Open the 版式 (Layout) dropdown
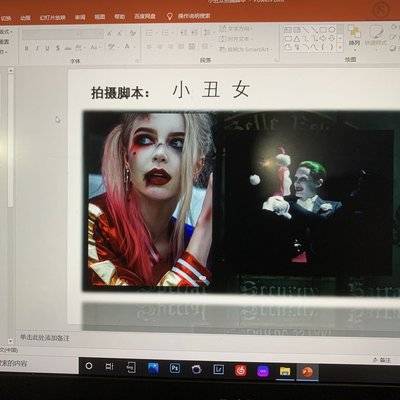This screenshot has width=400, height=400. coord(5,32)
